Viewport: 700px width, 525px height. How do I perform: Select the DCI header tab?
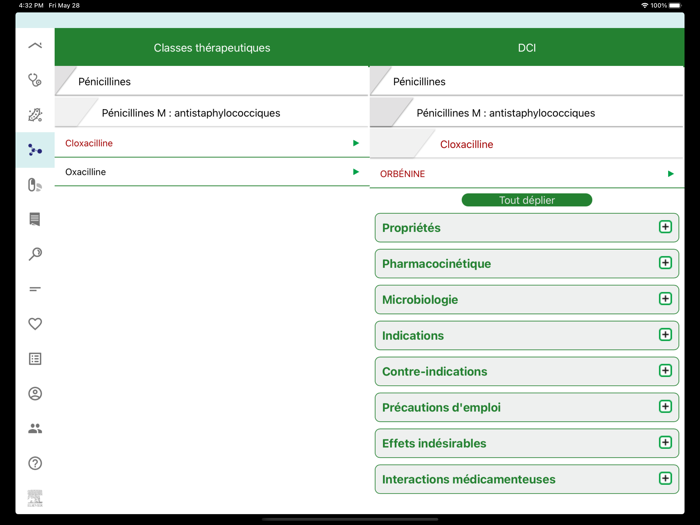click(x=527, y=48)
